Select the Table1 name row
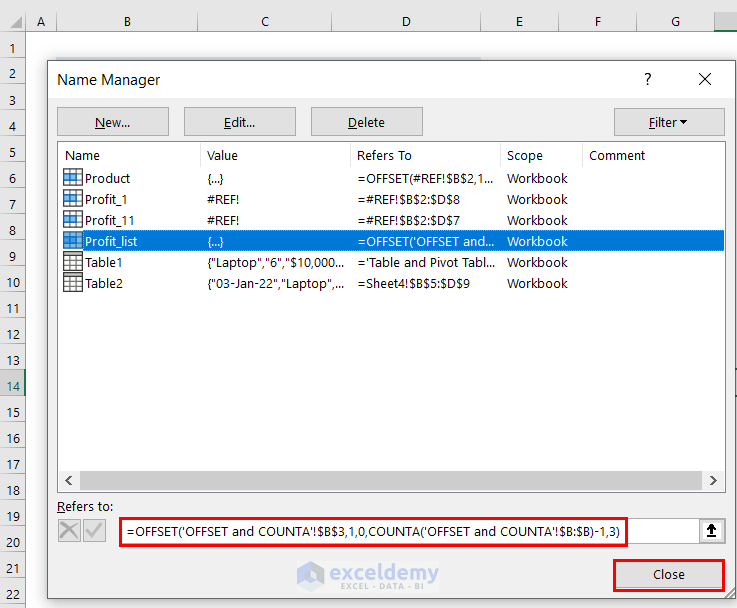This screenshot has height=608, width=737. click(393, 262)
